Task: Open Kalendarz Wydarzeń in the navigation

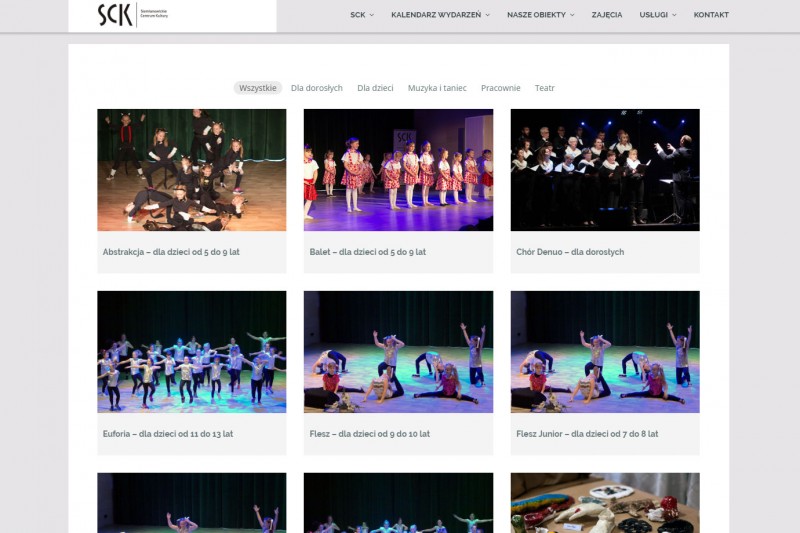Action: [436, 15]
